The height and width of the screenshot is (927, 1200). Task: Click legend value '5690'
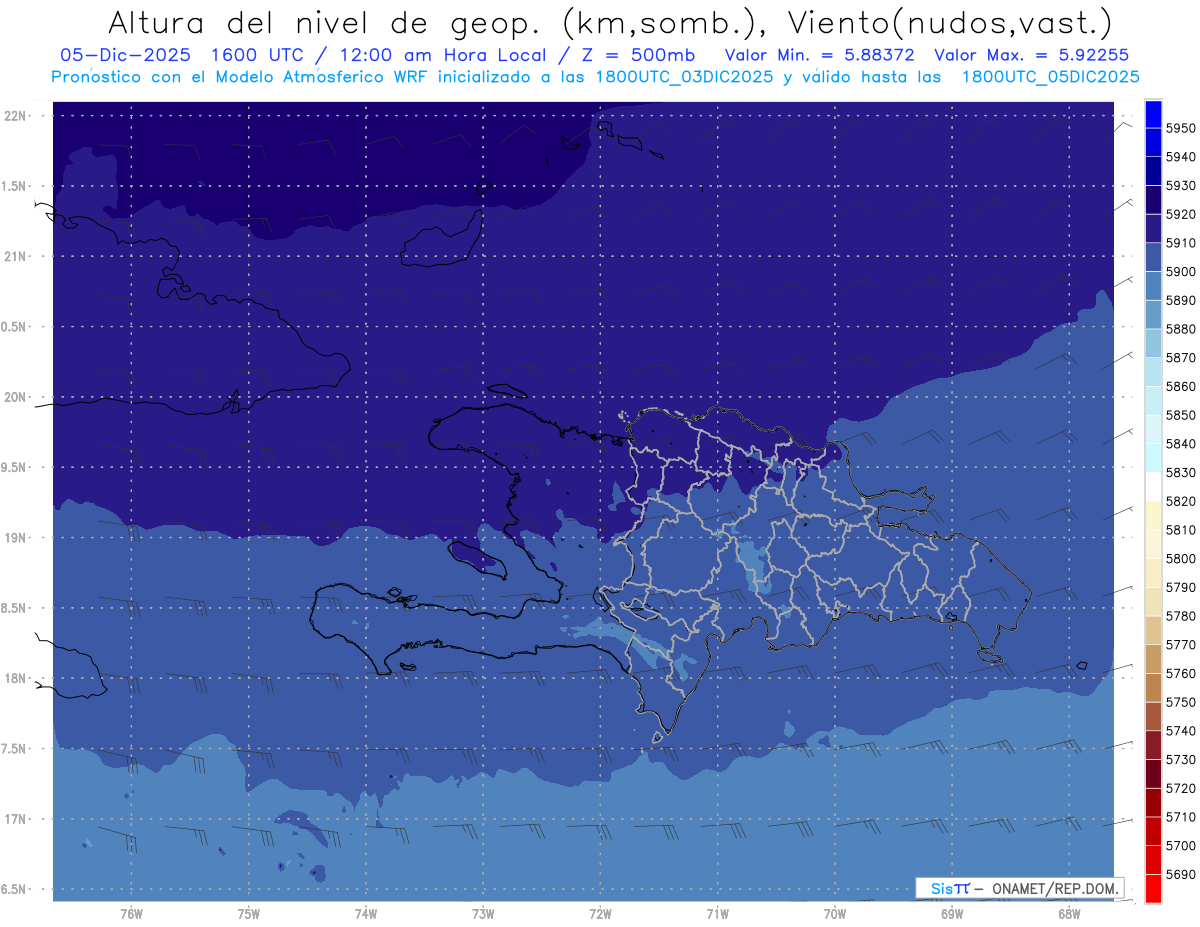pyautogui.click(x=1180, y=874)
